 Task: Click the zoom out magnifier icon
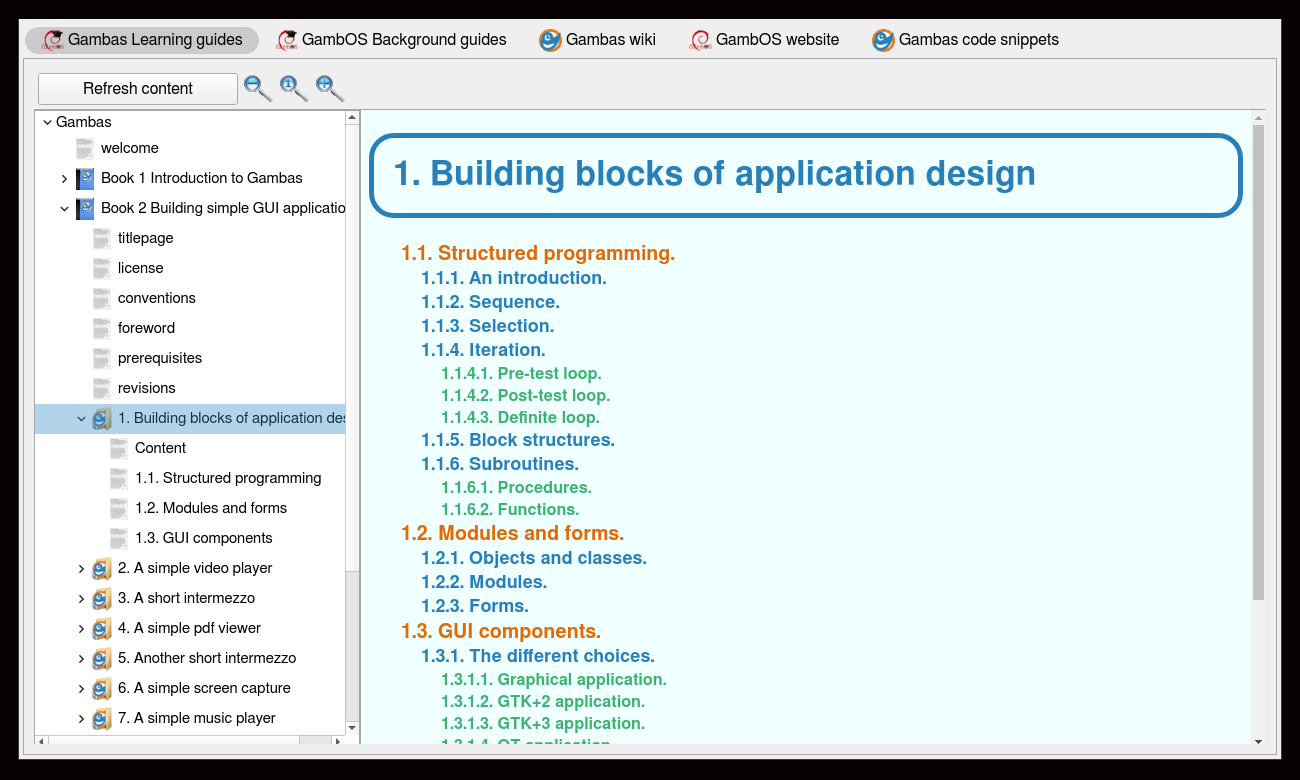pos(257,88)
